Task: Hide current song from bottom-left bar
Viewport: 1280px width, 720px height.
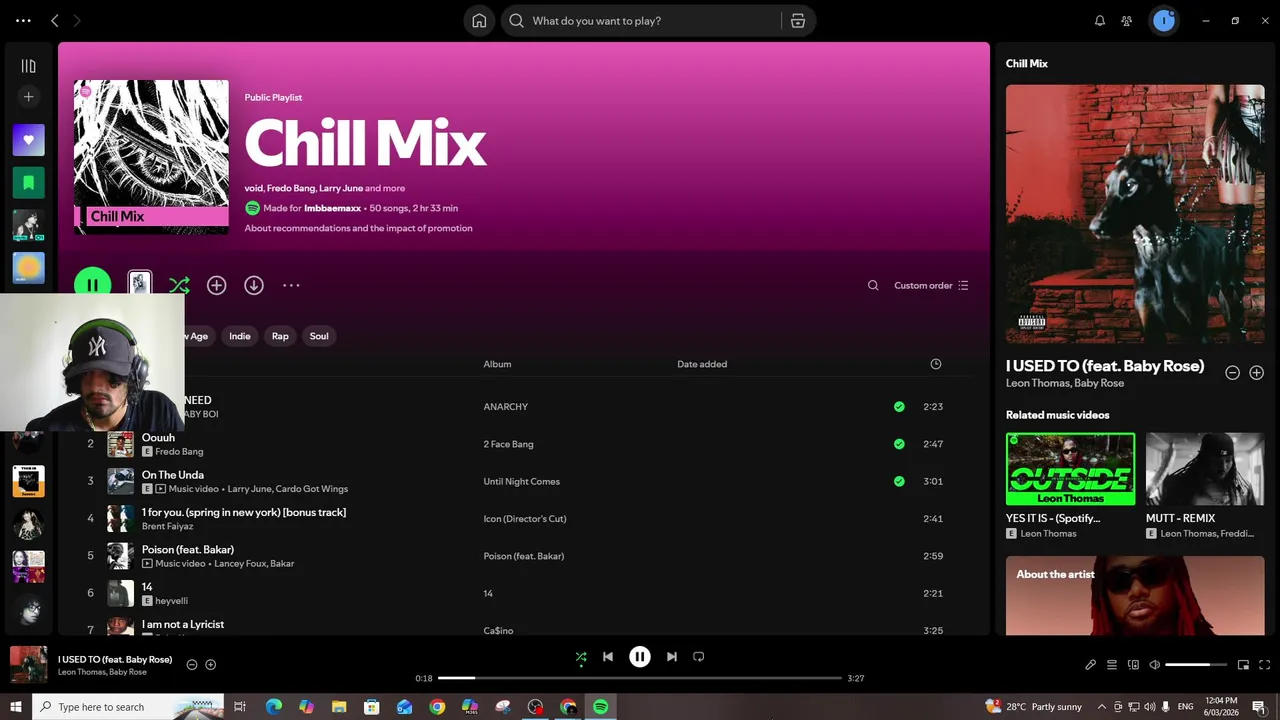Action: pyautogui.click(x=192, y=664)
